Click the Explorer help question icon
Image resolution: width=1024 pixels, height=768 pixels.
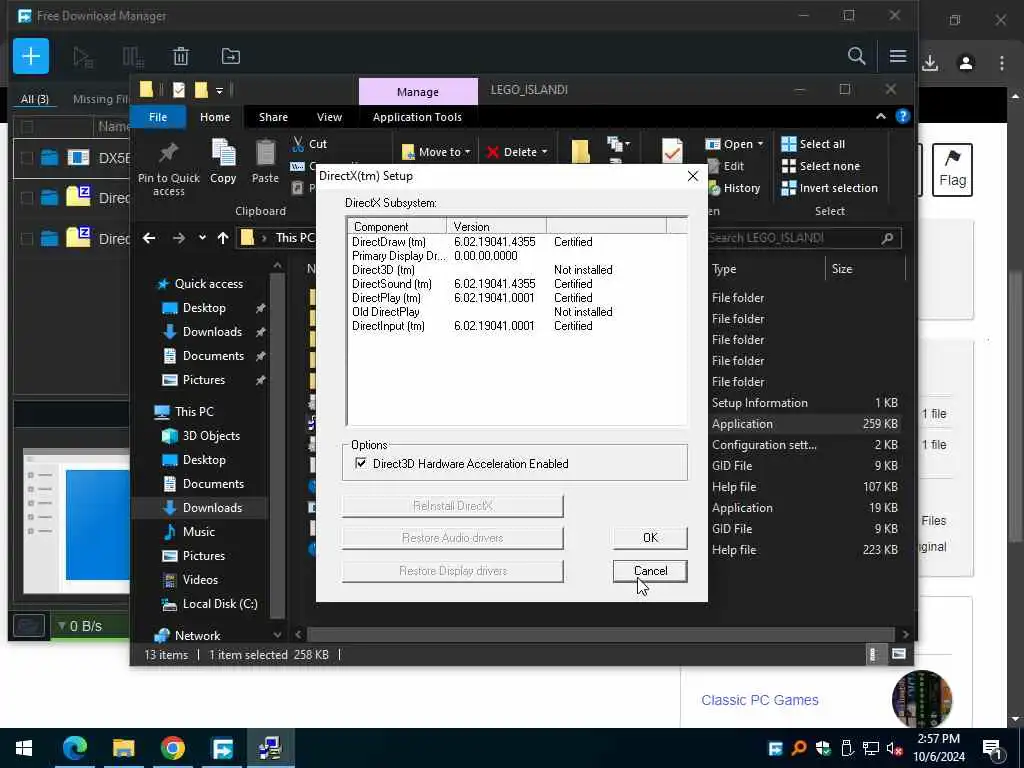pos(903,116)
